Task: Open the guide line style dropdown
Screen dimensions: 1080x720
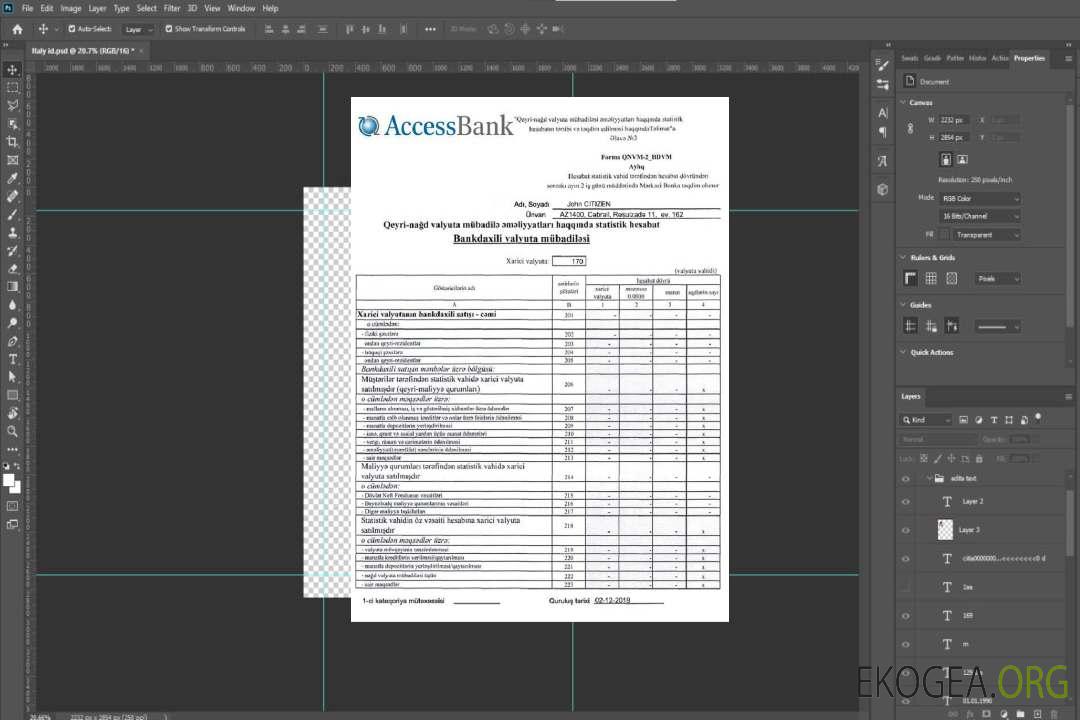Action: (x=997, y=327)
